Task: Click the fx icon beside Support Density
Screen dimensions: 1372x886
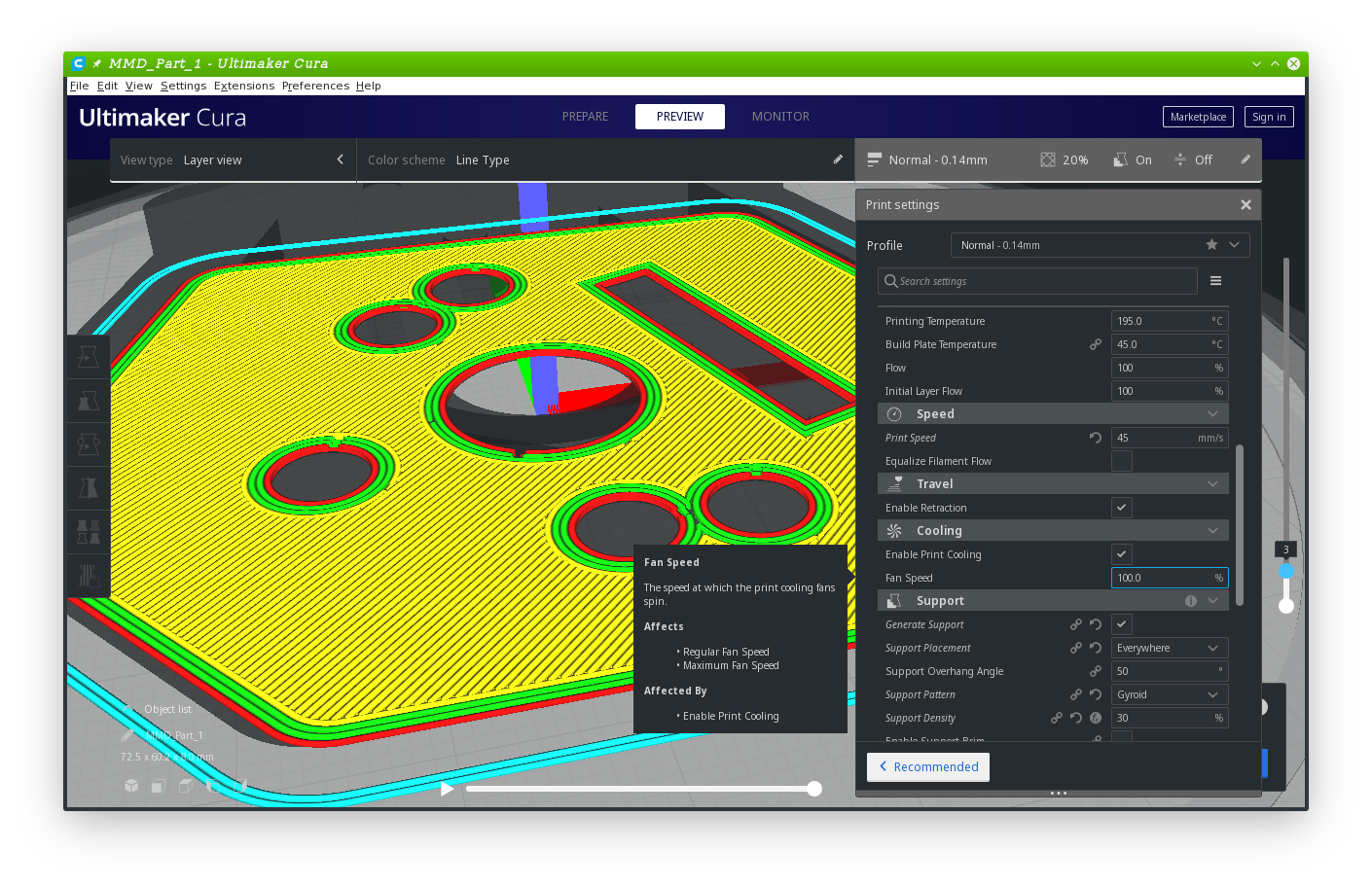Action: pyautogui.click(x=1096, y=718)
